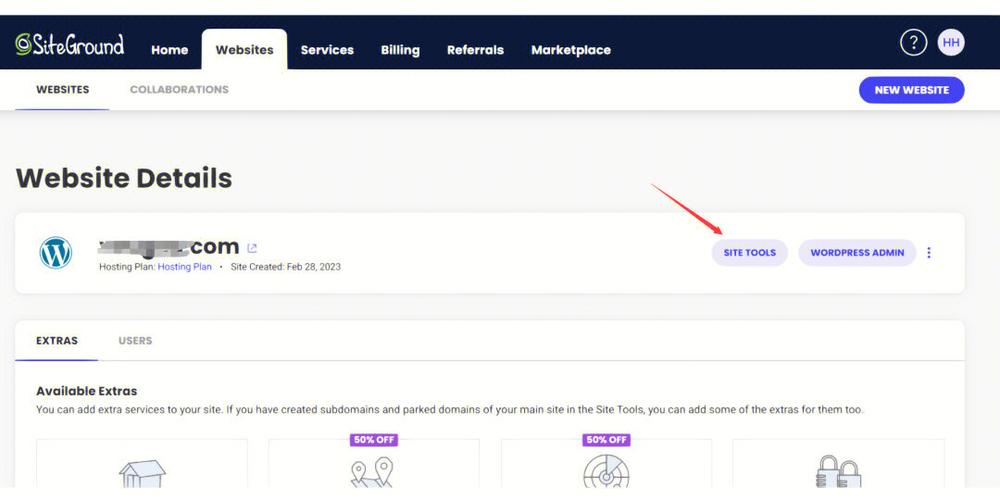Open the help question mark icon
Screen dimensions: 1000x500
tap(913, 43)
